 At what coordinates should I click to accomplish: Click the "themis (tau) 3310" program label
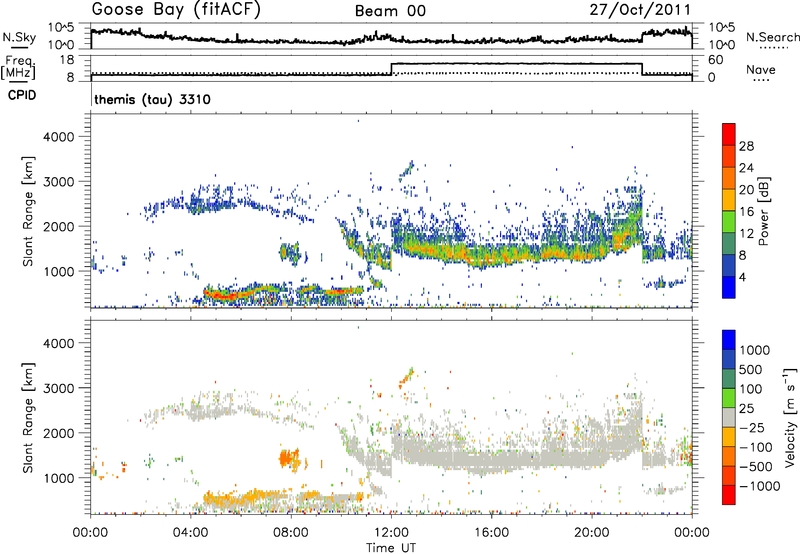152,99
